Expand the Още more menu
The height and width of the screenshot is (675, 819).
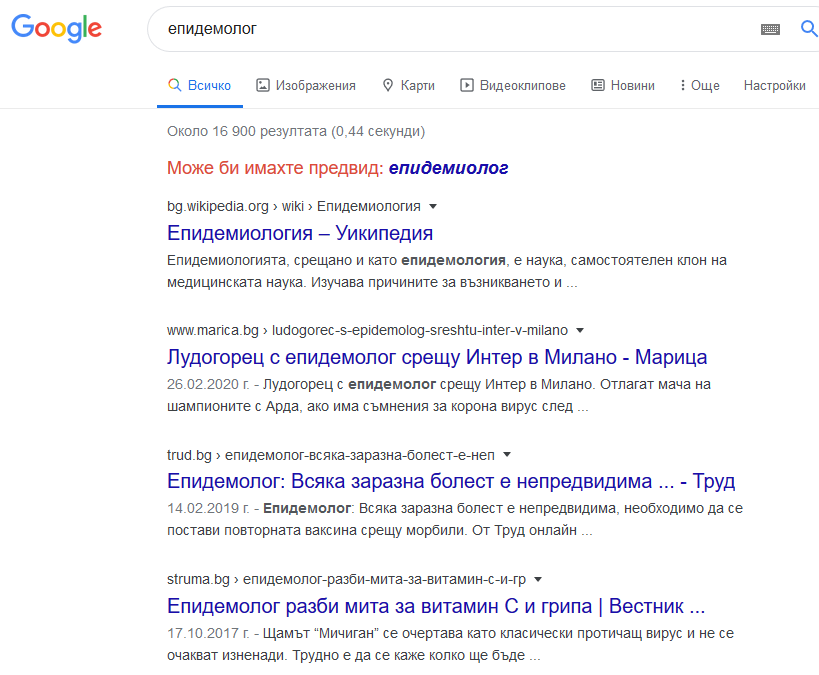699,86
